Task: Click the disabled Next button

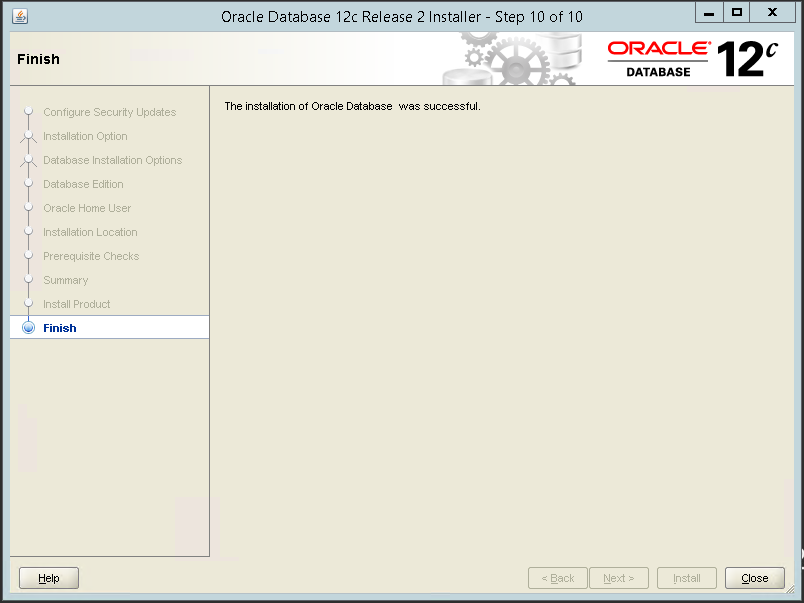Action: pyautogui.click(x=619, y=578)
